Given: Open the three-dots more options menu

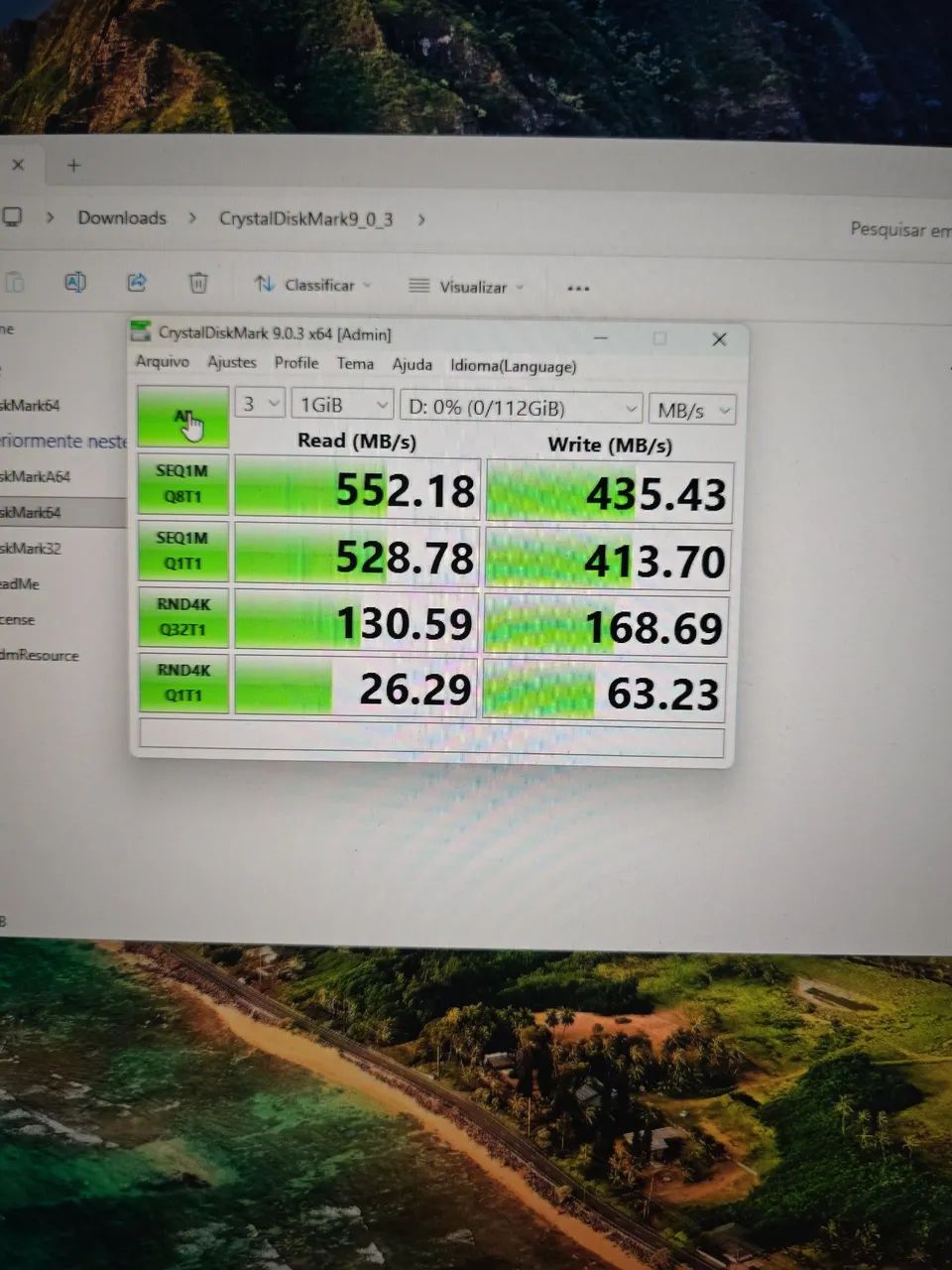Looking at the screenshot, I should (x=578, y=288).
